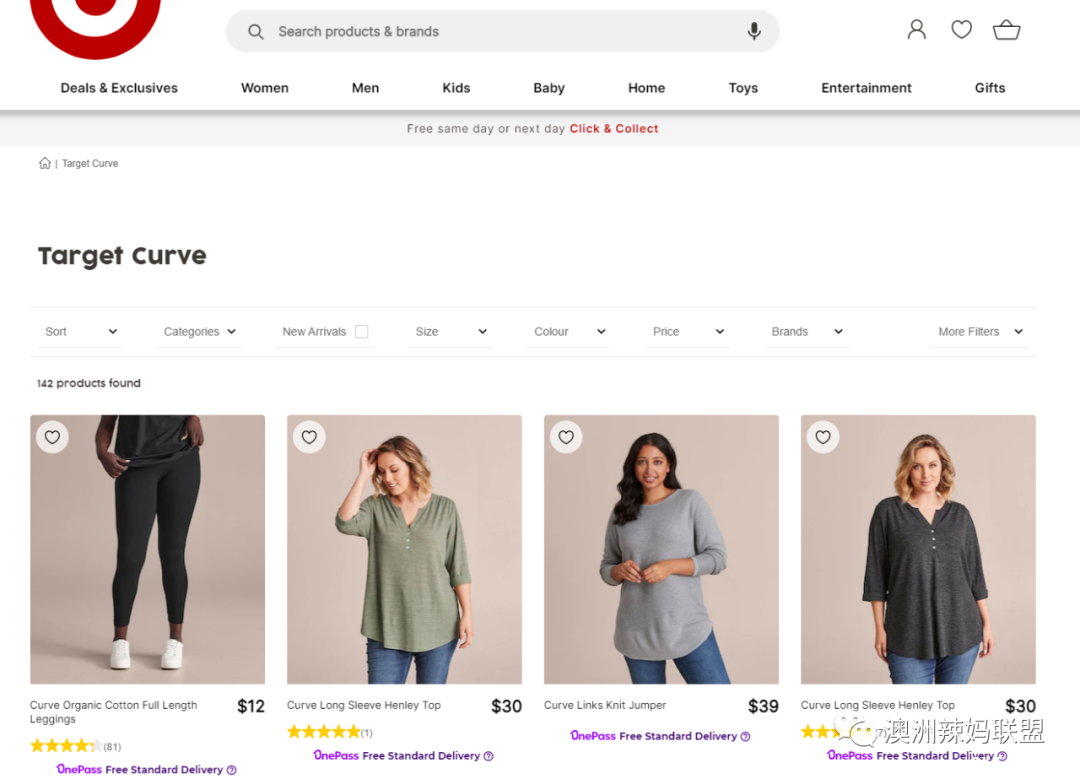Open the $30 green Henley Top title link
This screenshot has height=779, width=1080.
tap(364, 705)
